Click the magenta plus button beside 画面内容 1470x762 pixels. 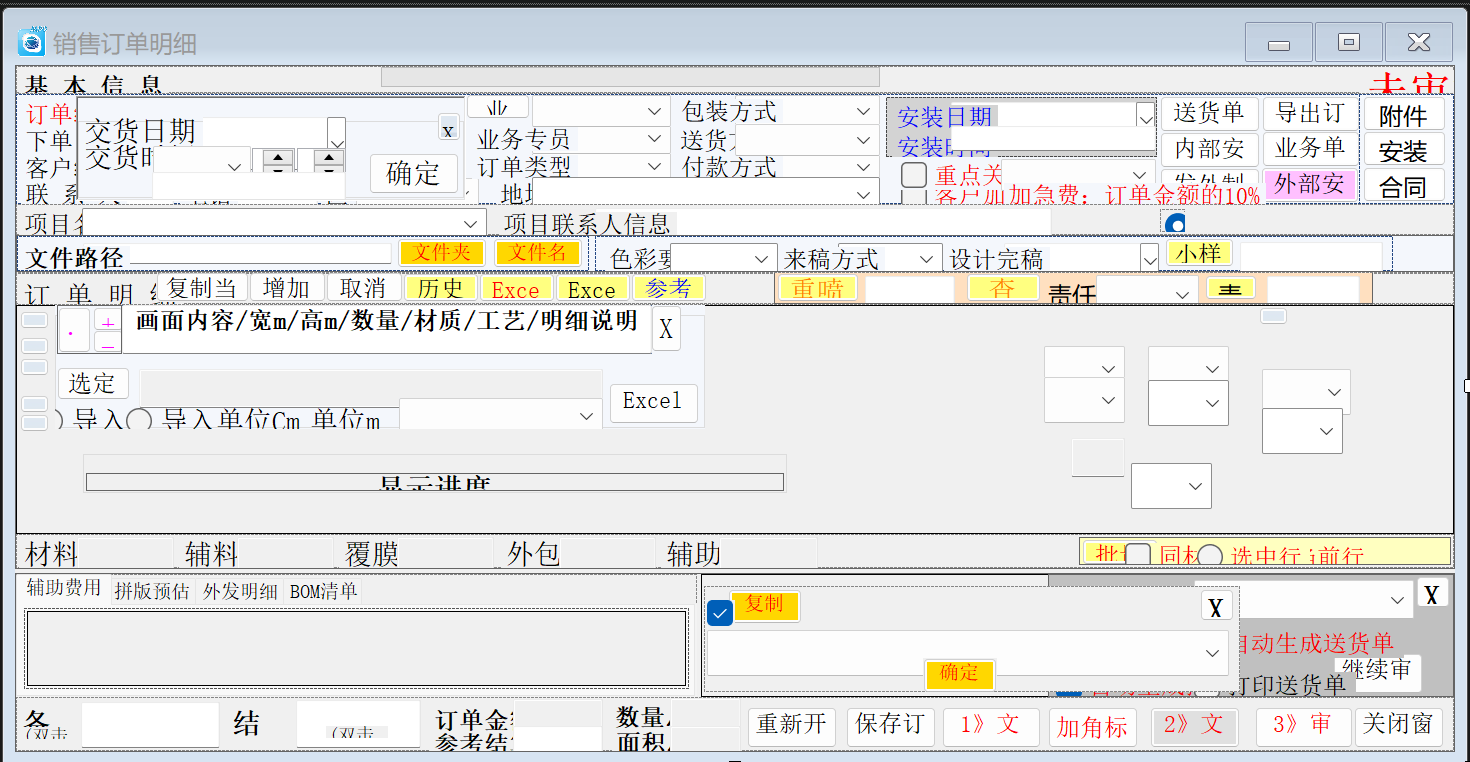pos(108,321)
